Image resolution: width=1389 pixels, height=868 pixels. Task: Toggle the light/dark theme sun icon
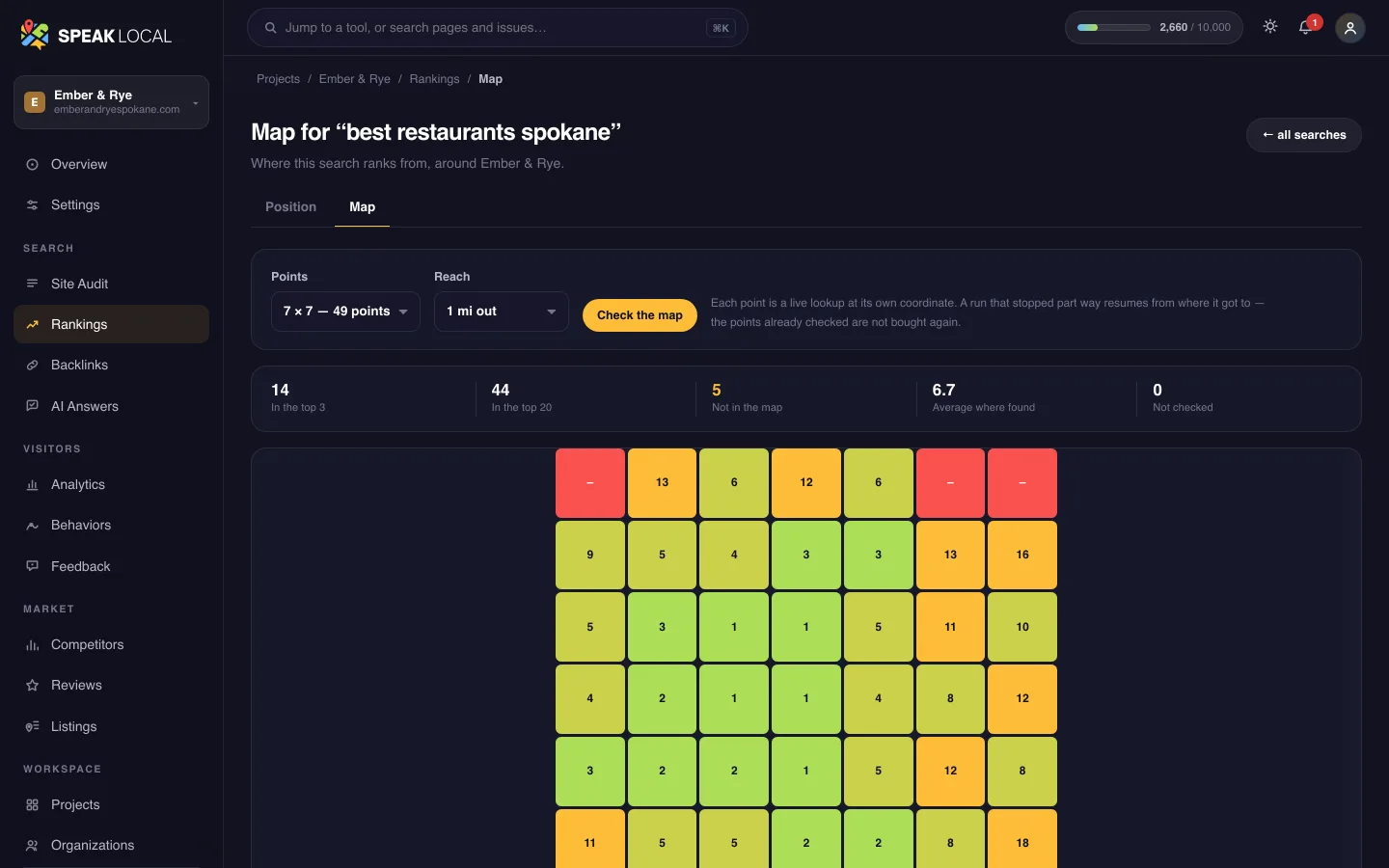(1270, 27)
